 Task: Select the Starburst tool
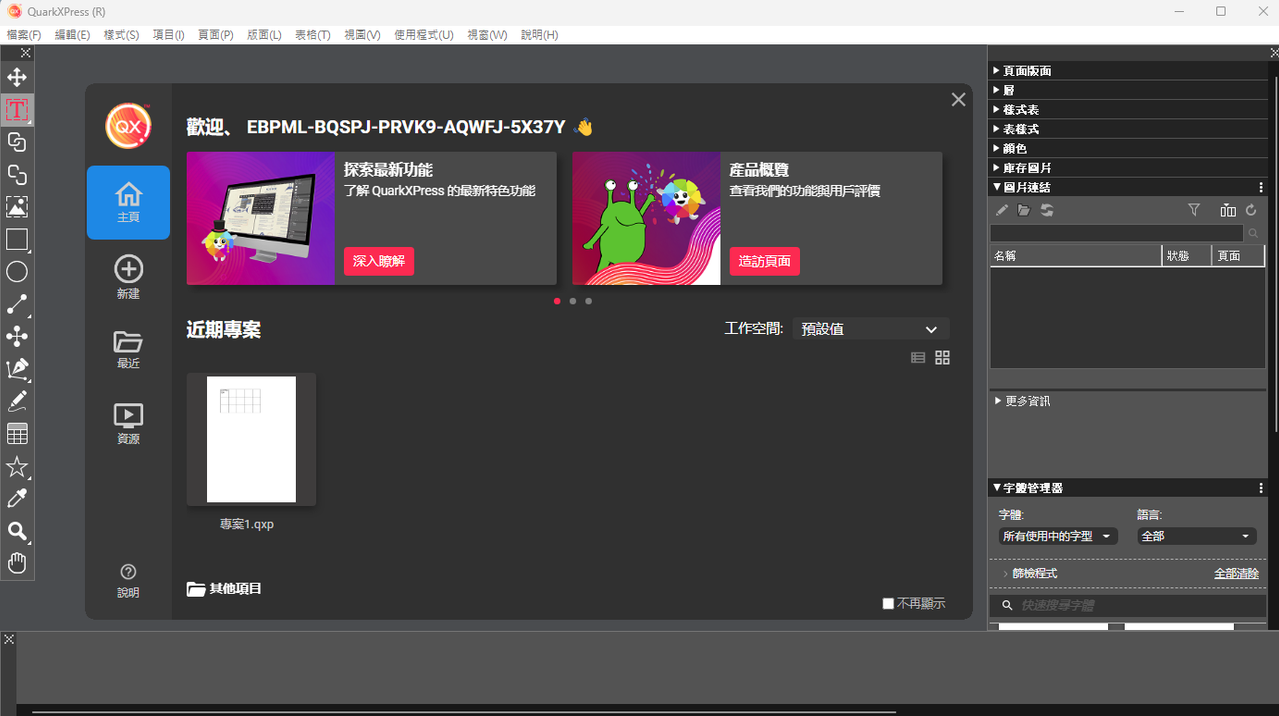tap(17, 467)
